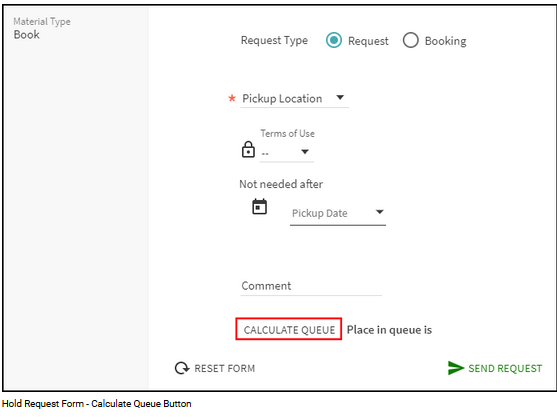Expand the Pickup Location dropdown arrow
Screen dimensions: 557x419
pyautogui.click(x=340, y=97)
